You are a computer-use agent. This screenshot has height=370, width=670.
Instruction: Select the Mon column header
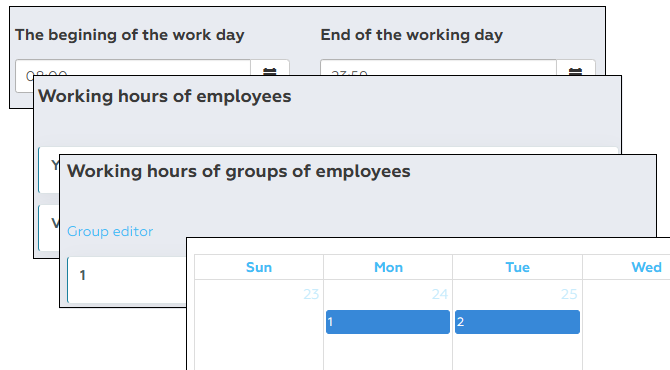(x=388, y=267)
